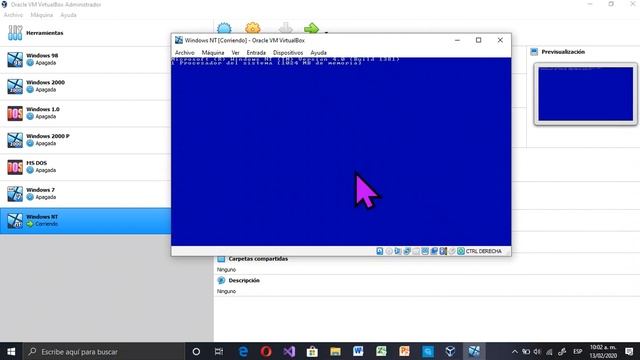
Task: Click the shared folders icon in VM status bar
Action: (x=425, y=251)
